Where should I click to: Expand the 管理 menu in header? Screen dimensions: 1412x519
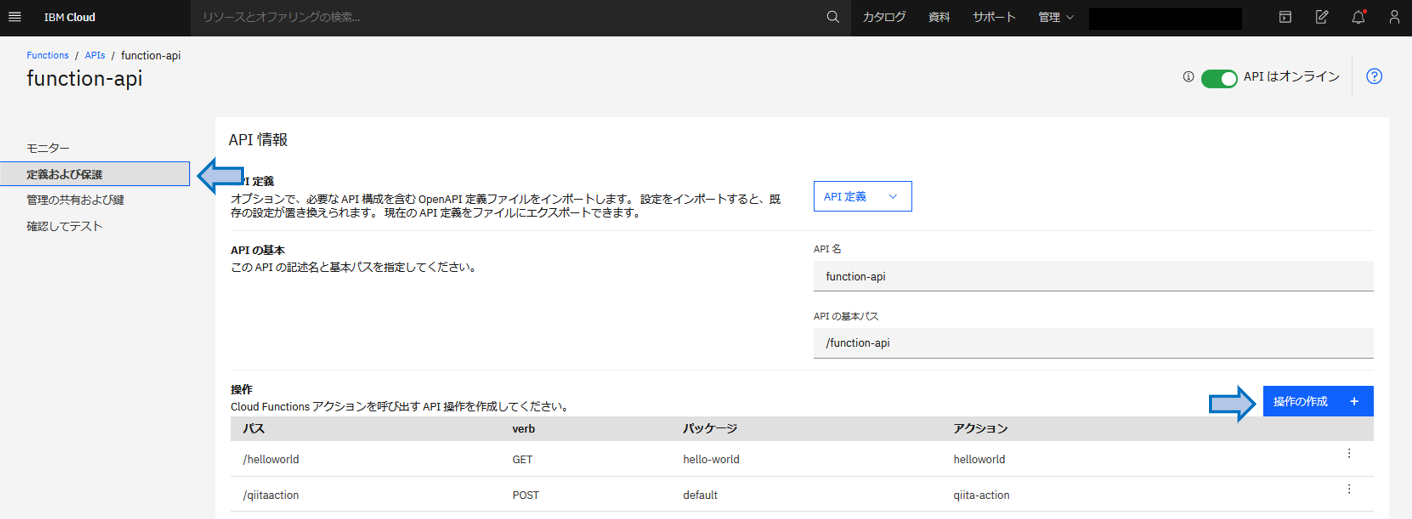pyautogui.click(x=1056, y=17)
